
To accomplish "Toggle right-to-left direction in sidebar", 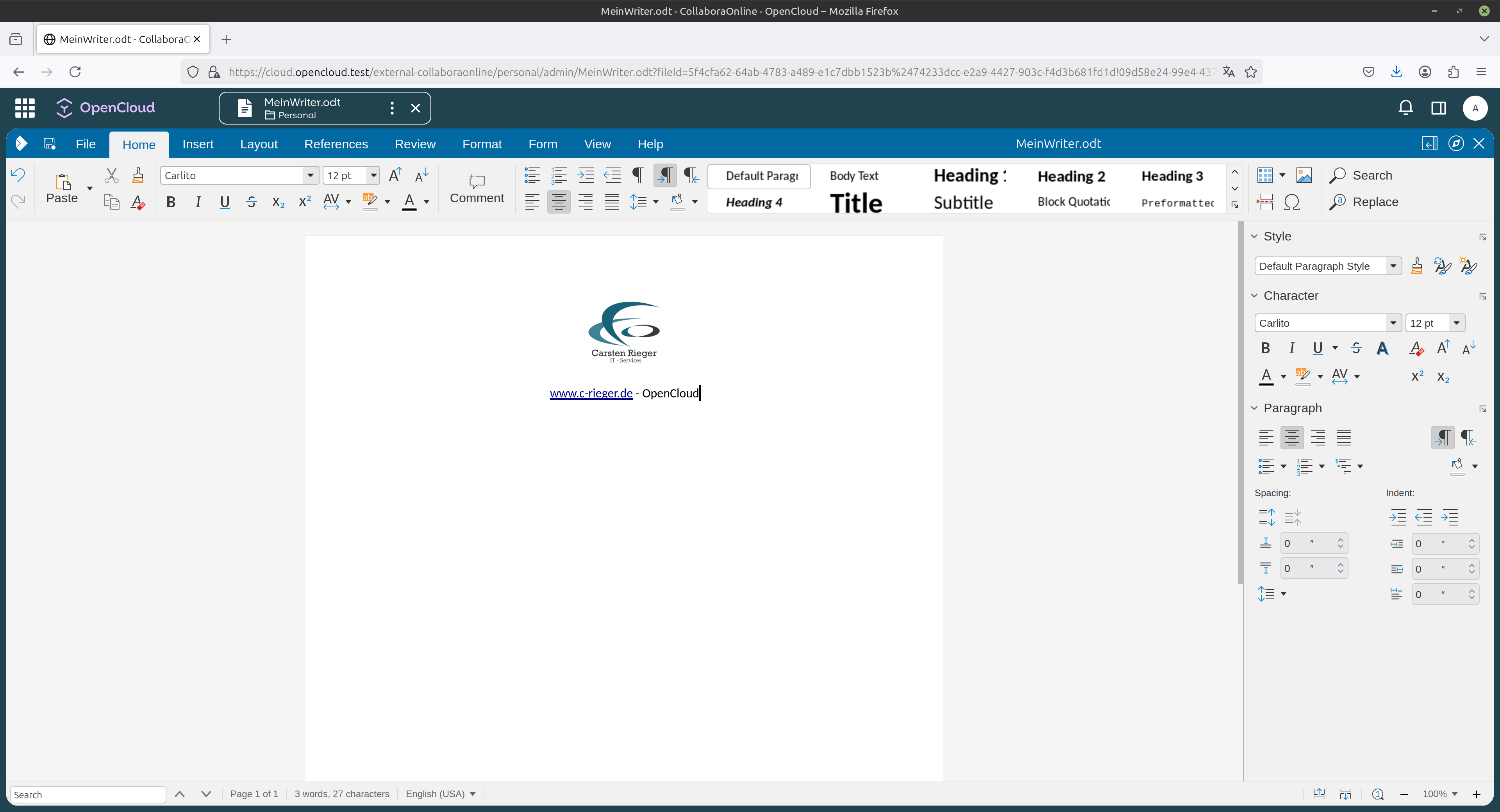I will pyautogui.click(x=1469, y=437).
